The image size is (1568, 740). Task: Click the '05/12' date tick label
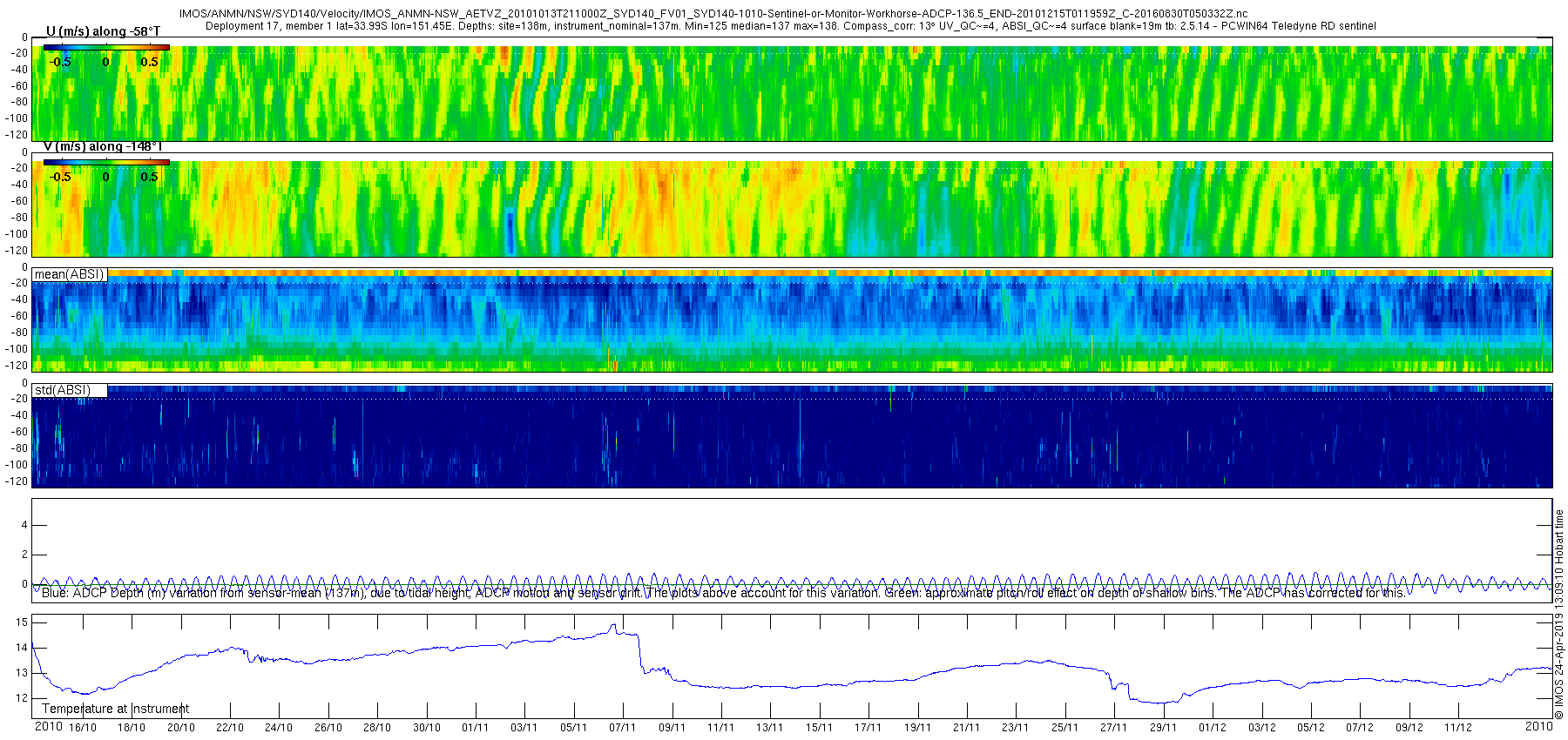[x=1311, y=728]
